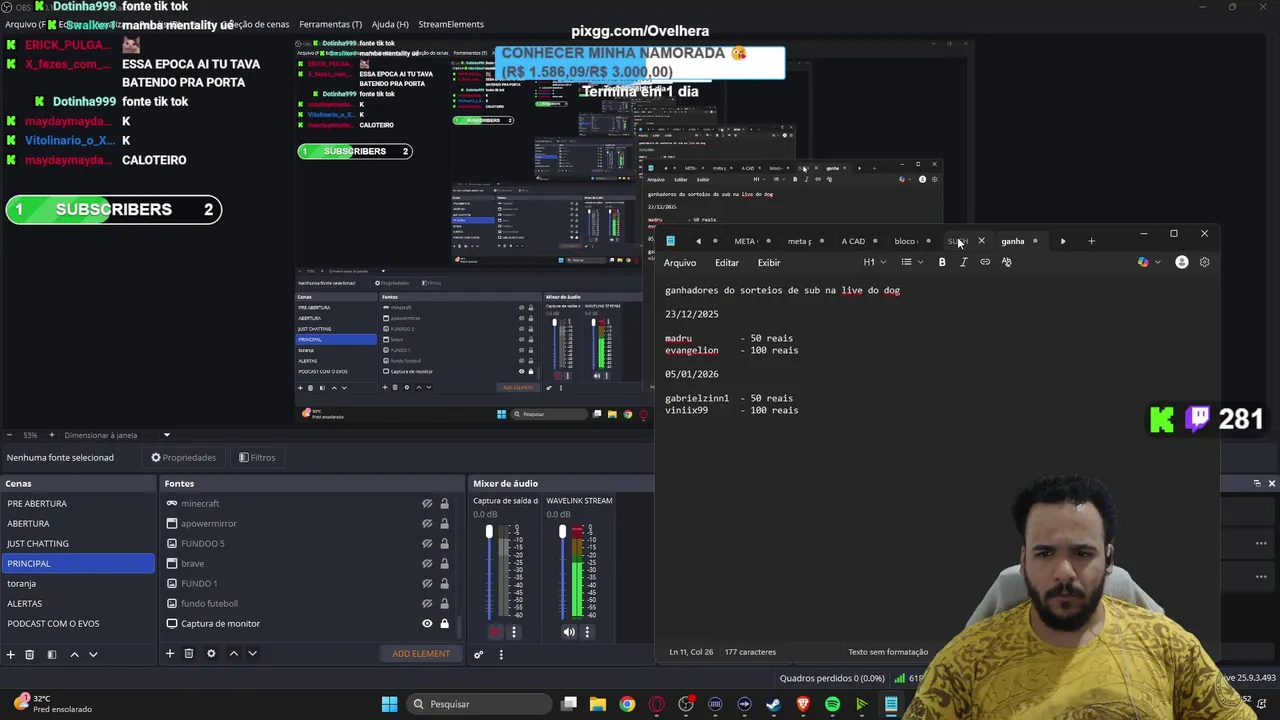Open the Ferramentas (T) menu in OBS
The image size is (1280, 720).
(x=331, y=24)
